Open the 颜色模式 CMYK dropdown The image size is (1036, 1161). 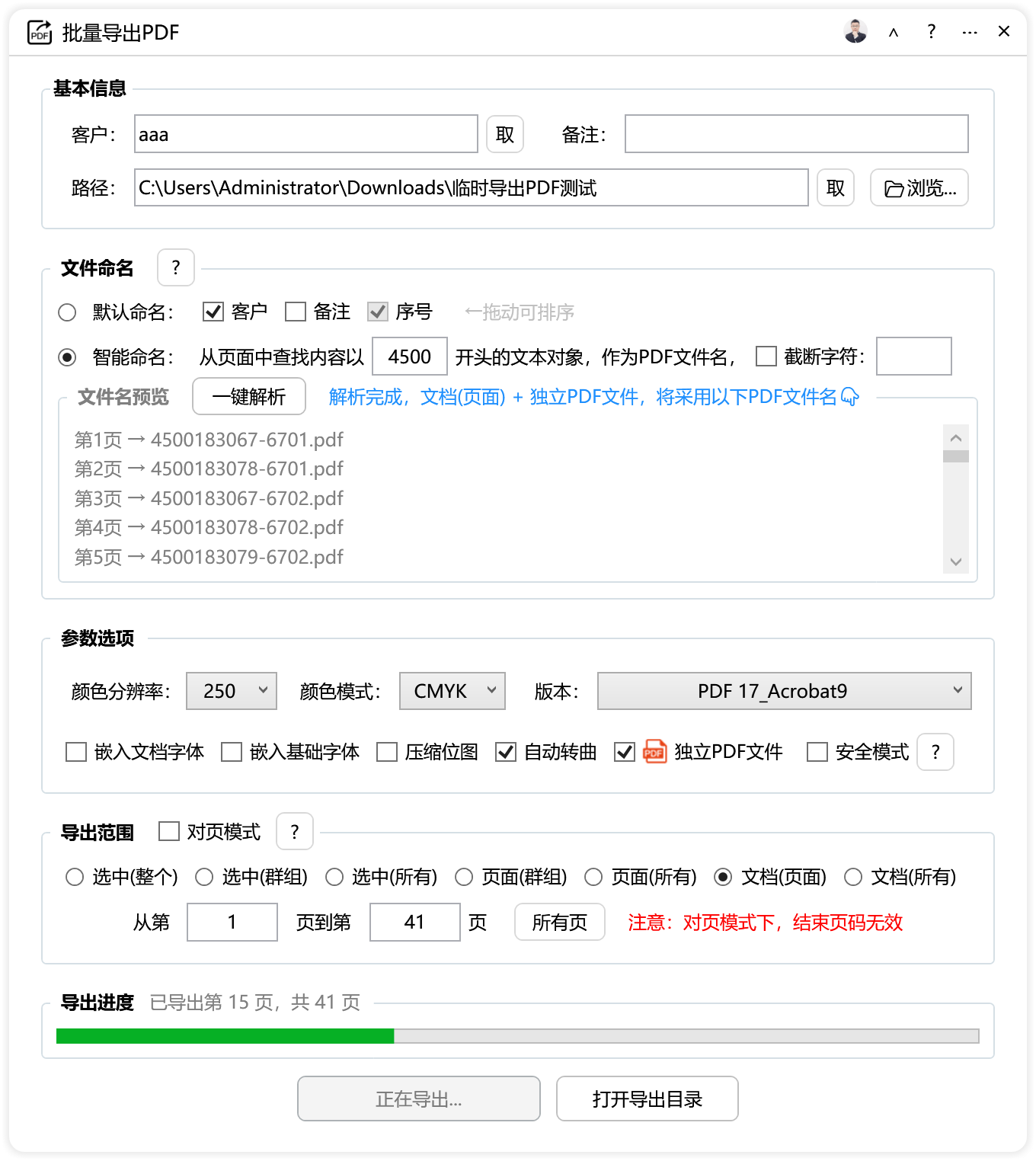452,691
